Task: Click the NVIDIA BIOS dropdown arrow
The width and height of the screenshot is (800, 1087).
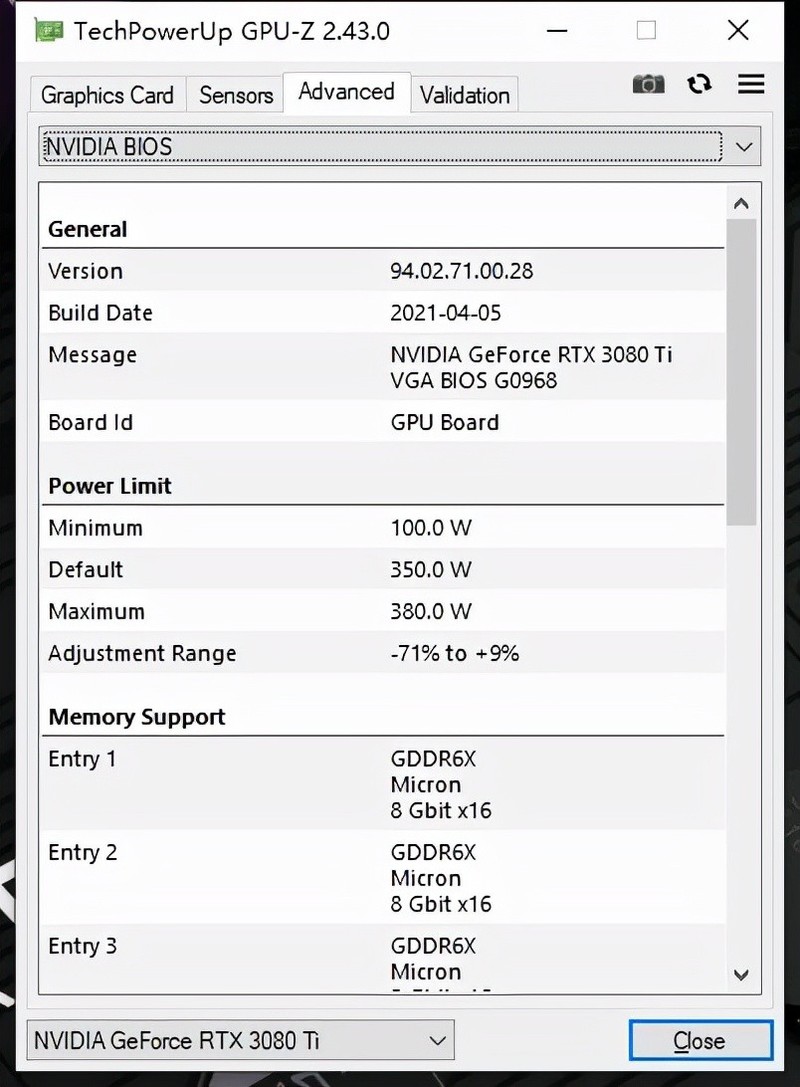Action: (x=744, y=146)
